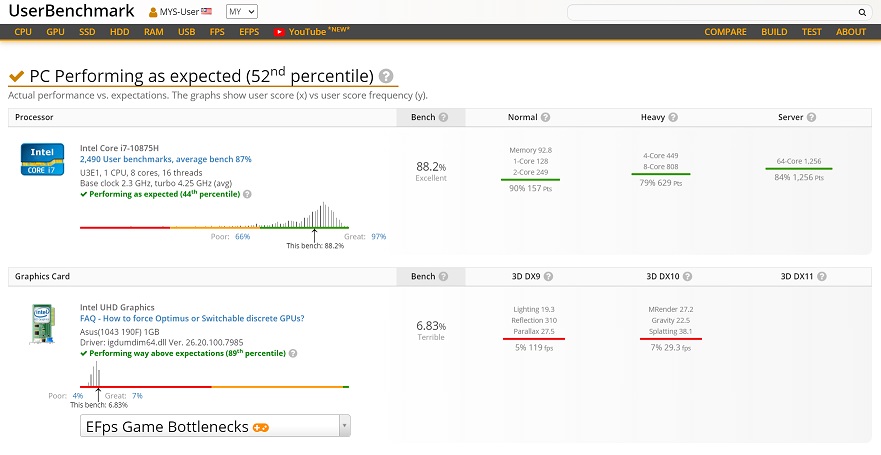Open the FPS menu
The height and width of the screenshot is (455, 881).
click(x=217, y=32)
